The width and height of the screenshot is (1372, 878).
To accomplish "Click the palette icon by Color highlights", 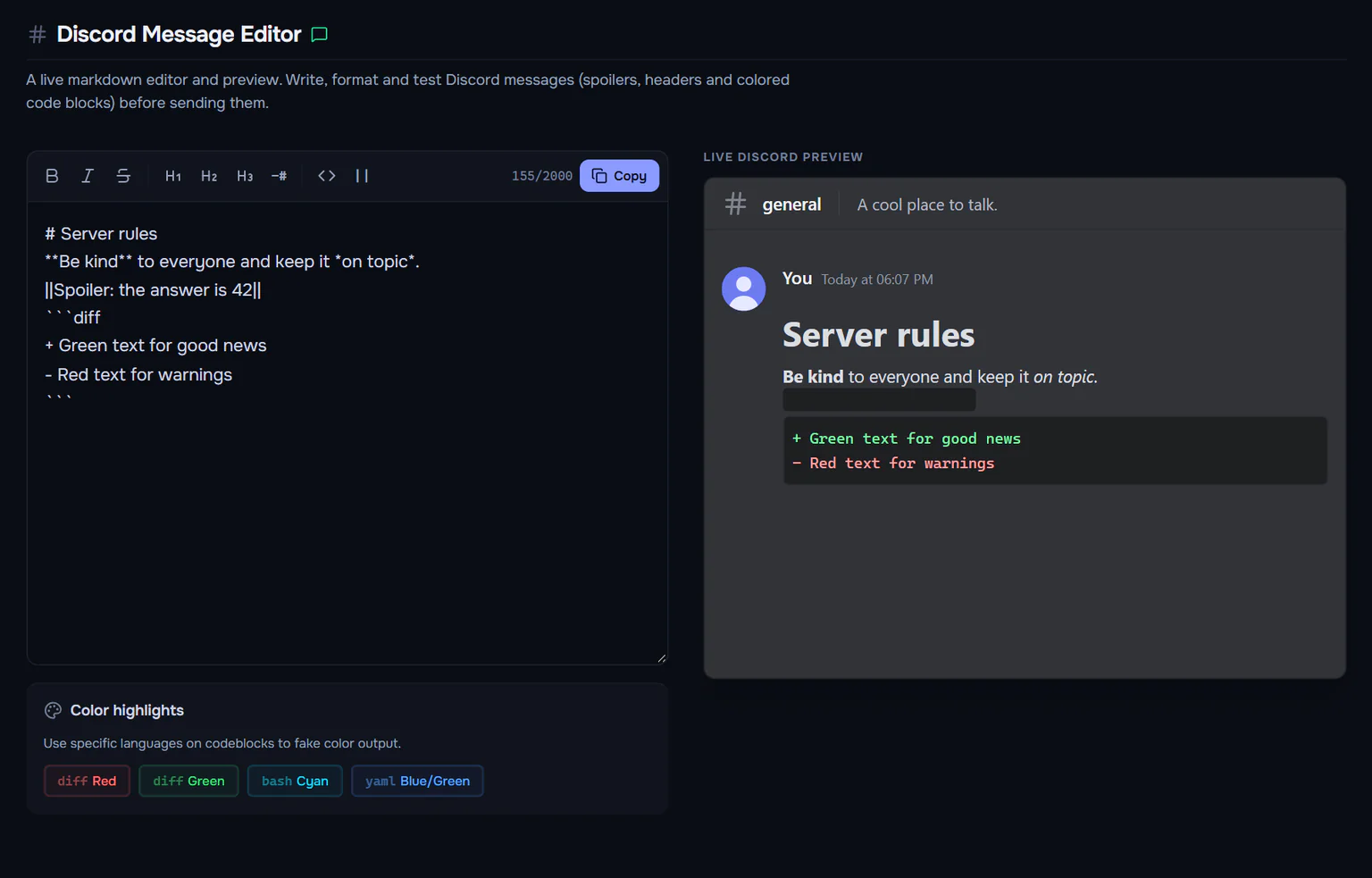I will pos(53,710).
